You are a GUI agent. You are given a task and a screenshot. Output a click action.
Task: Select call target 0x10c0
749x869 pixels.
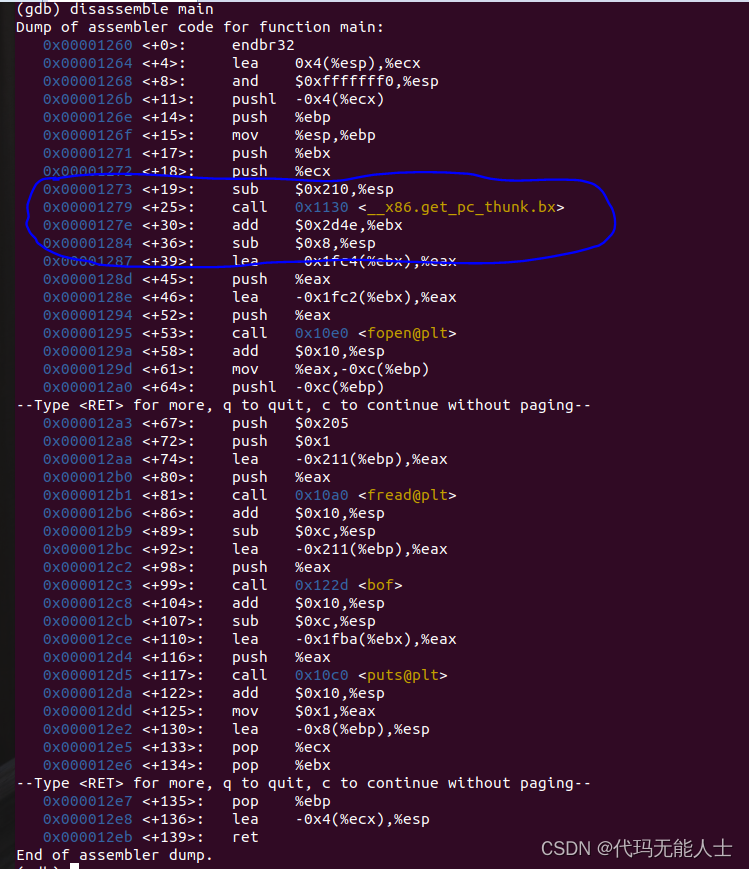[322, 675]
